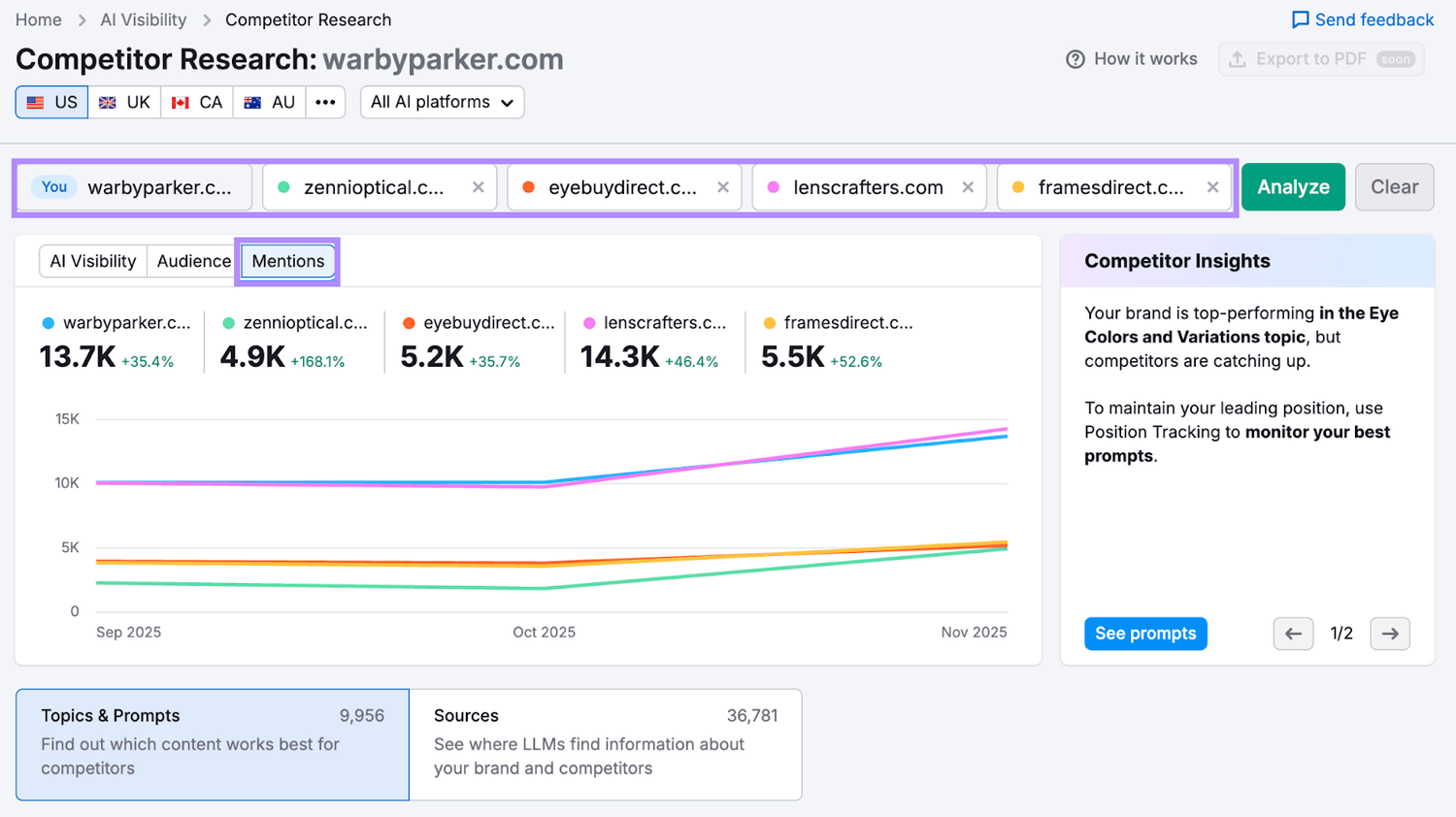This screenshot has height=817, width=1456.
Task: Click the Export to PDF icon
Action: (x=1238, y=58)
